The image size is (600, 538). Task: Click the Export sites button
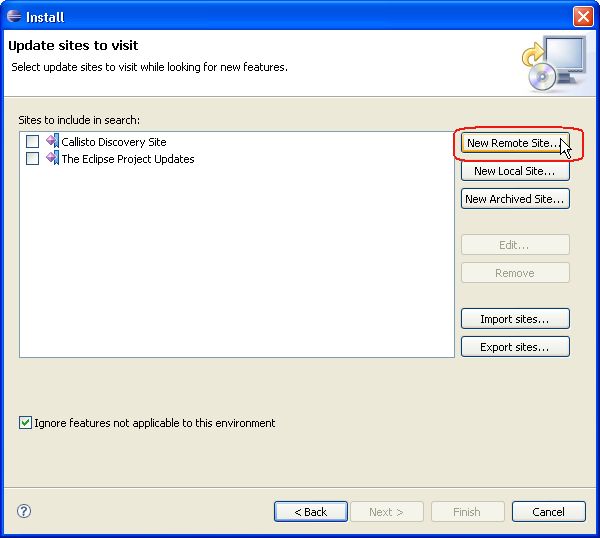515,347
